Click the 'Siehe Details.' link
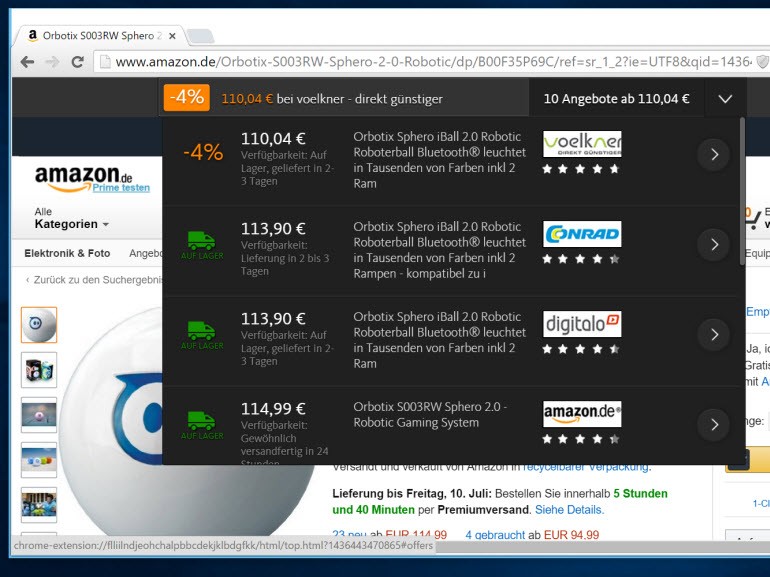 569,510
